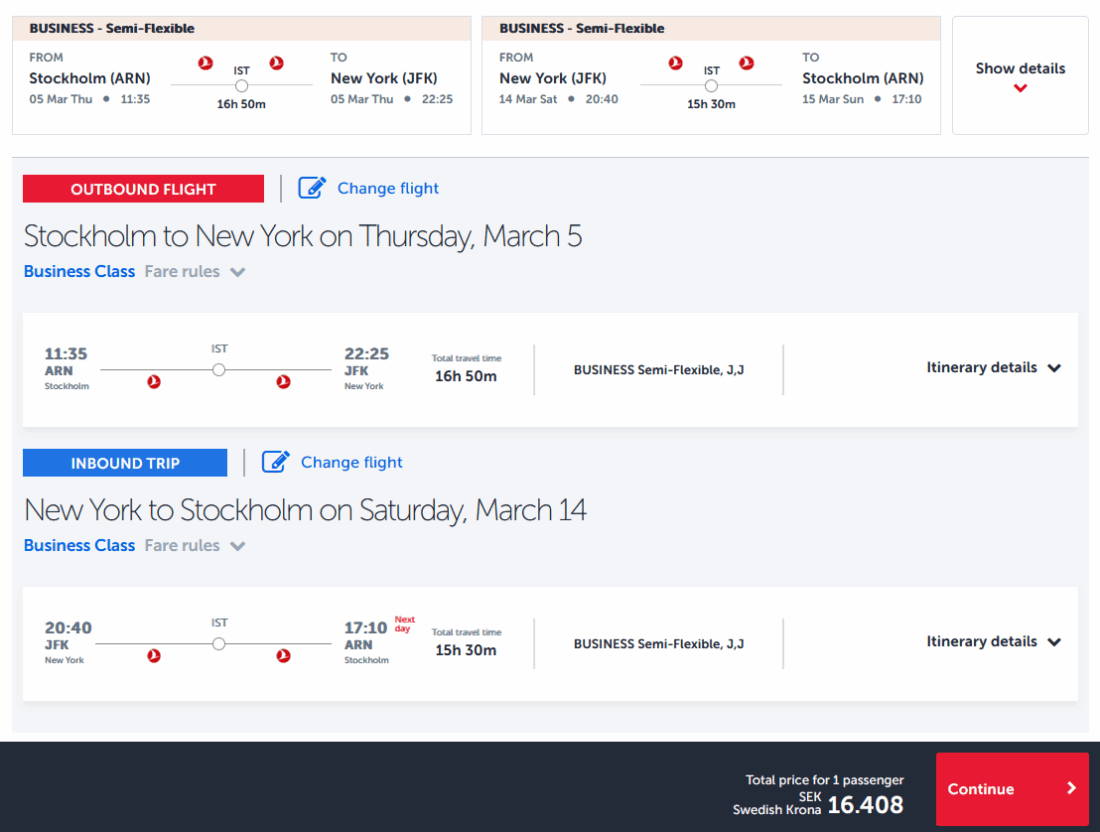Screen dimensions: 1100x832
Task: Click the inbound Change flight link
Action: tap(352, 462)
